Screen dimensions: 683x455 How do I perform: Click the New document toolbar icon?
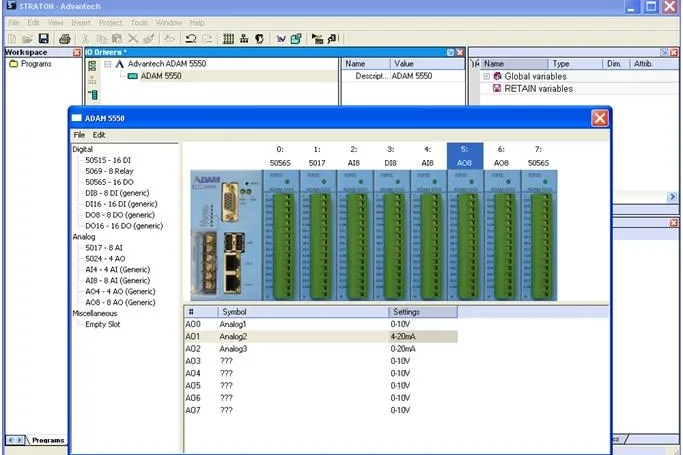(12, 39)
